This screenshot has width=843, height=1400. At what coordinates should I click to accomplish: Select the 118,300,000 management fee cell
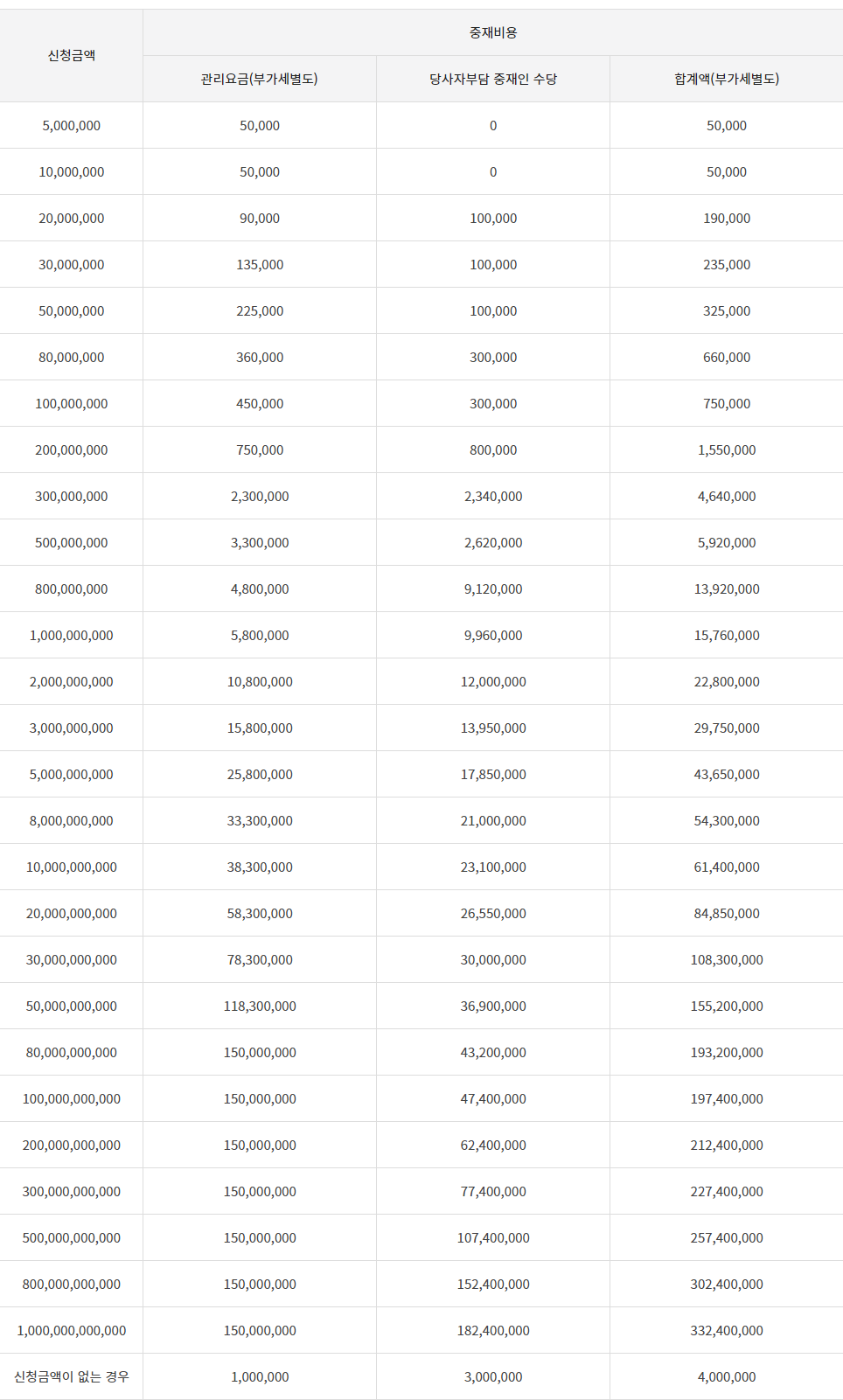260,1006
